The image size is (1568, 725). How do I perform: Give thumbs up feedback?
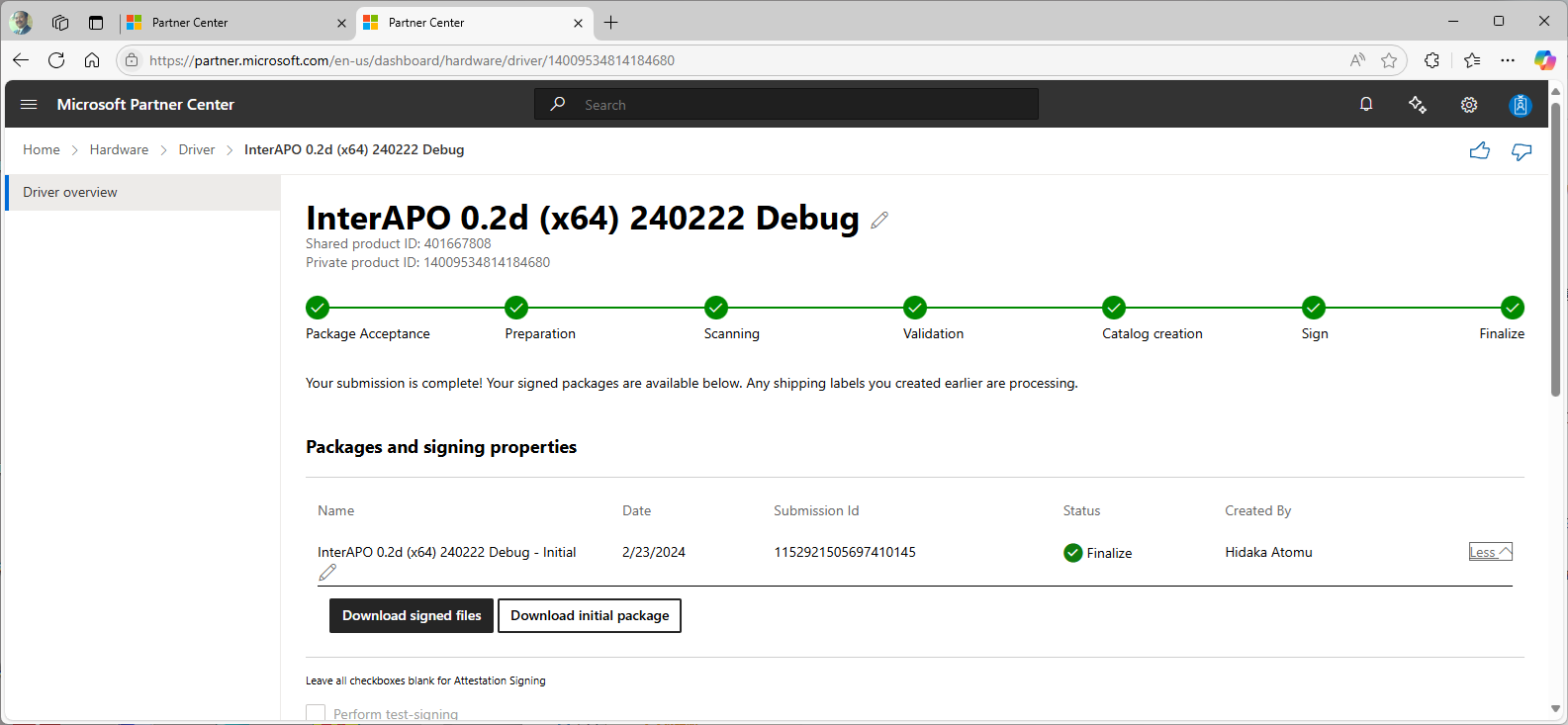coord(1479,150)
